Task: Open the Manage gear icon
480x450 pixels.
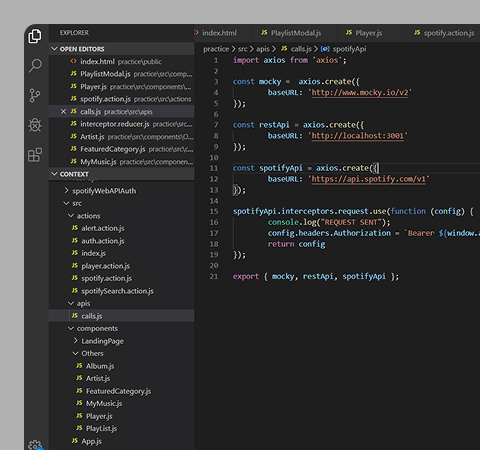Action: (x=35, y=445)
